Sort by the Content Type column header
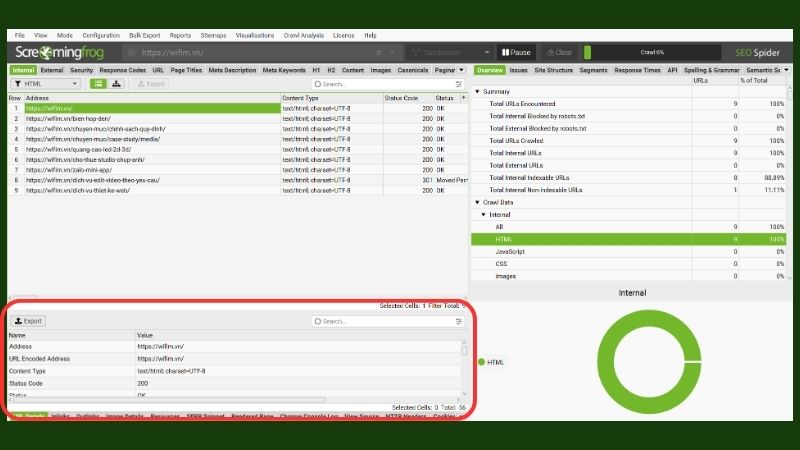The height and width of the screenshot is (450, 800). click(332, 97)
